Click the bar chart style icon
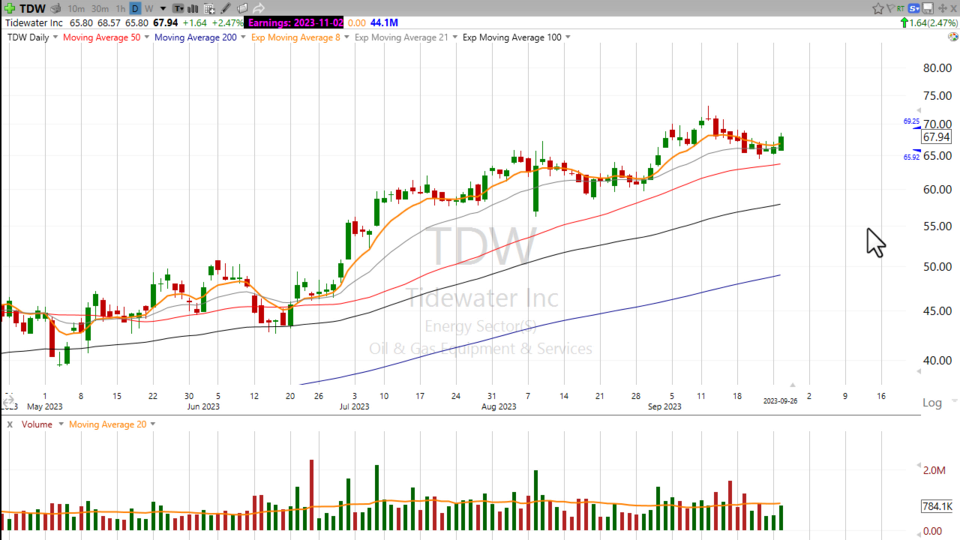 coord(193,9)
